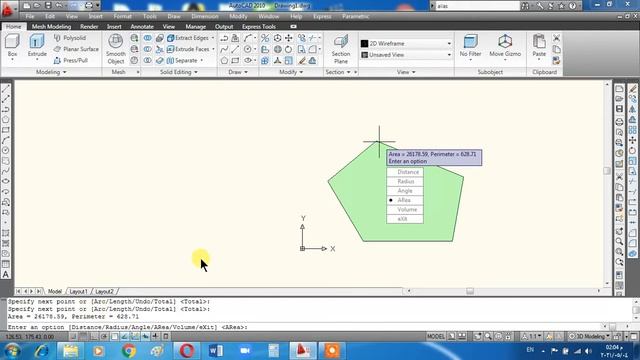Click the Opera browser taskbar icon
The width and height of the screenshot is (640, 360).
click(x=187, y=351)
